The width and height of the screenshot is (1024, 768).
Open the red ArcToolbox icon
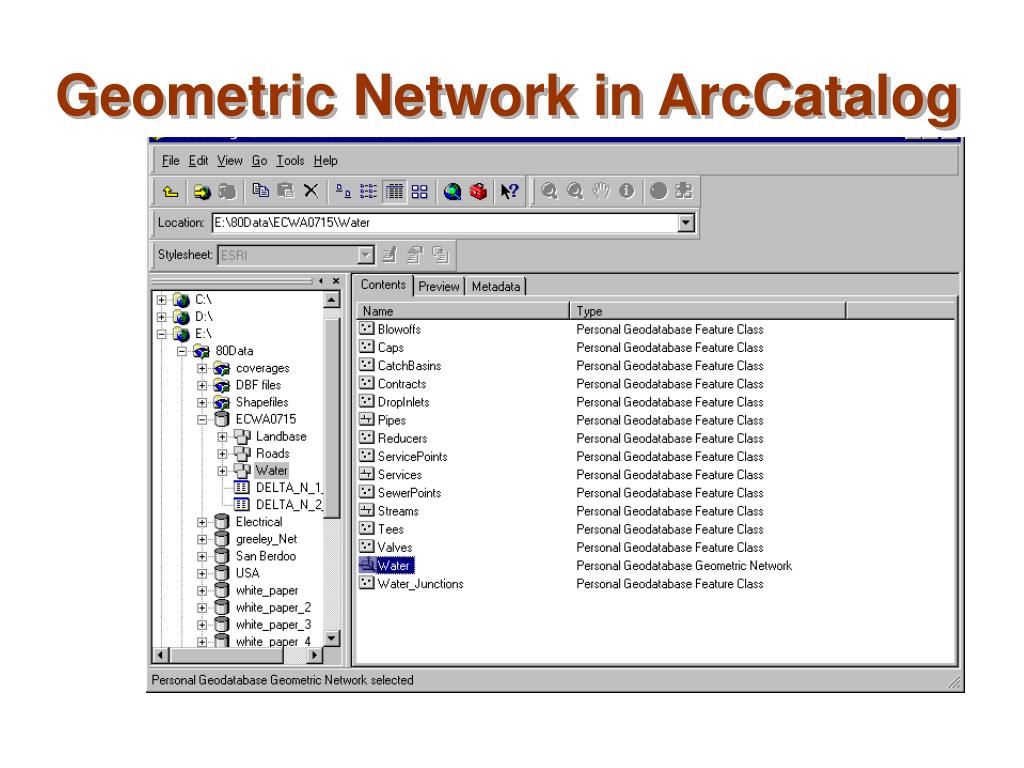pos(479,191)
